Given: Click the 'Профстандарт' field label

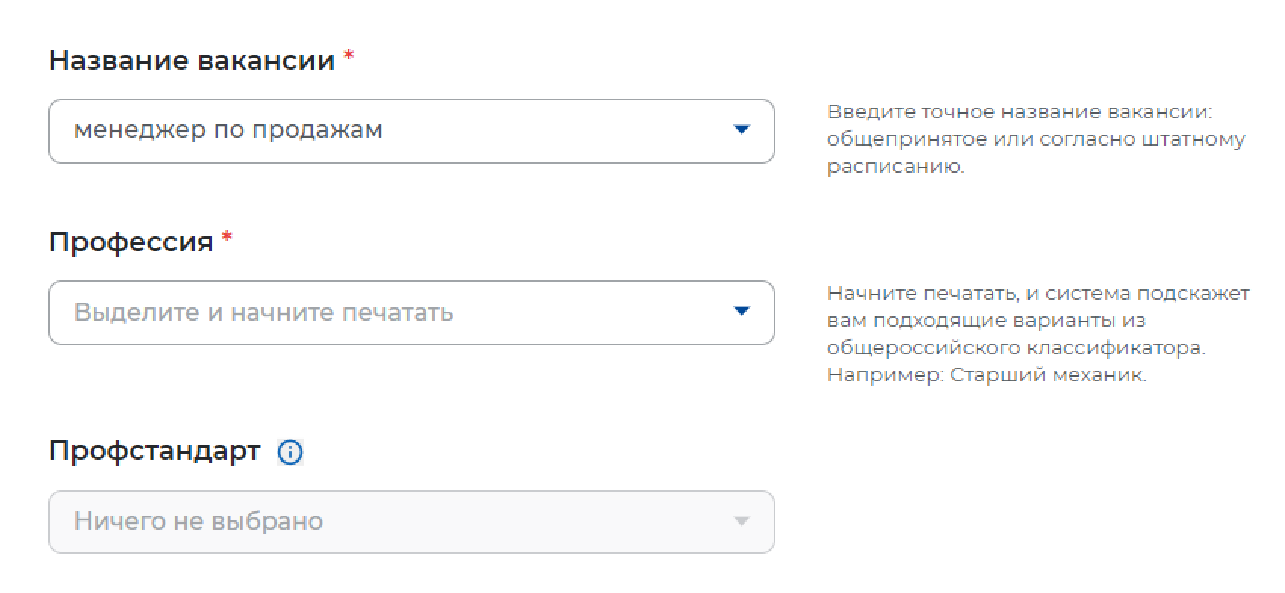Looking at the screenshot, I should pyautogui.click(x=154, y=451).
